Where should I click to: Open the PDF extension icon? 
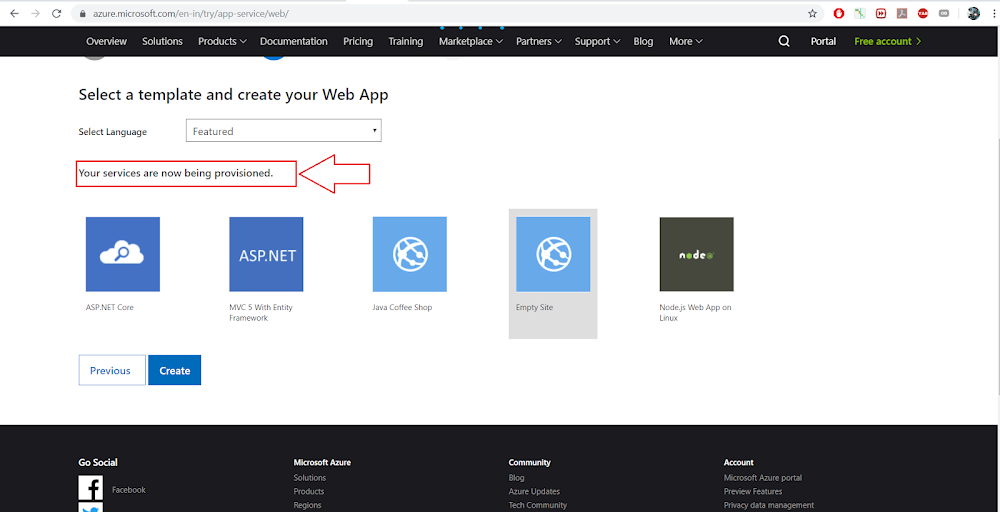(902, 13)
